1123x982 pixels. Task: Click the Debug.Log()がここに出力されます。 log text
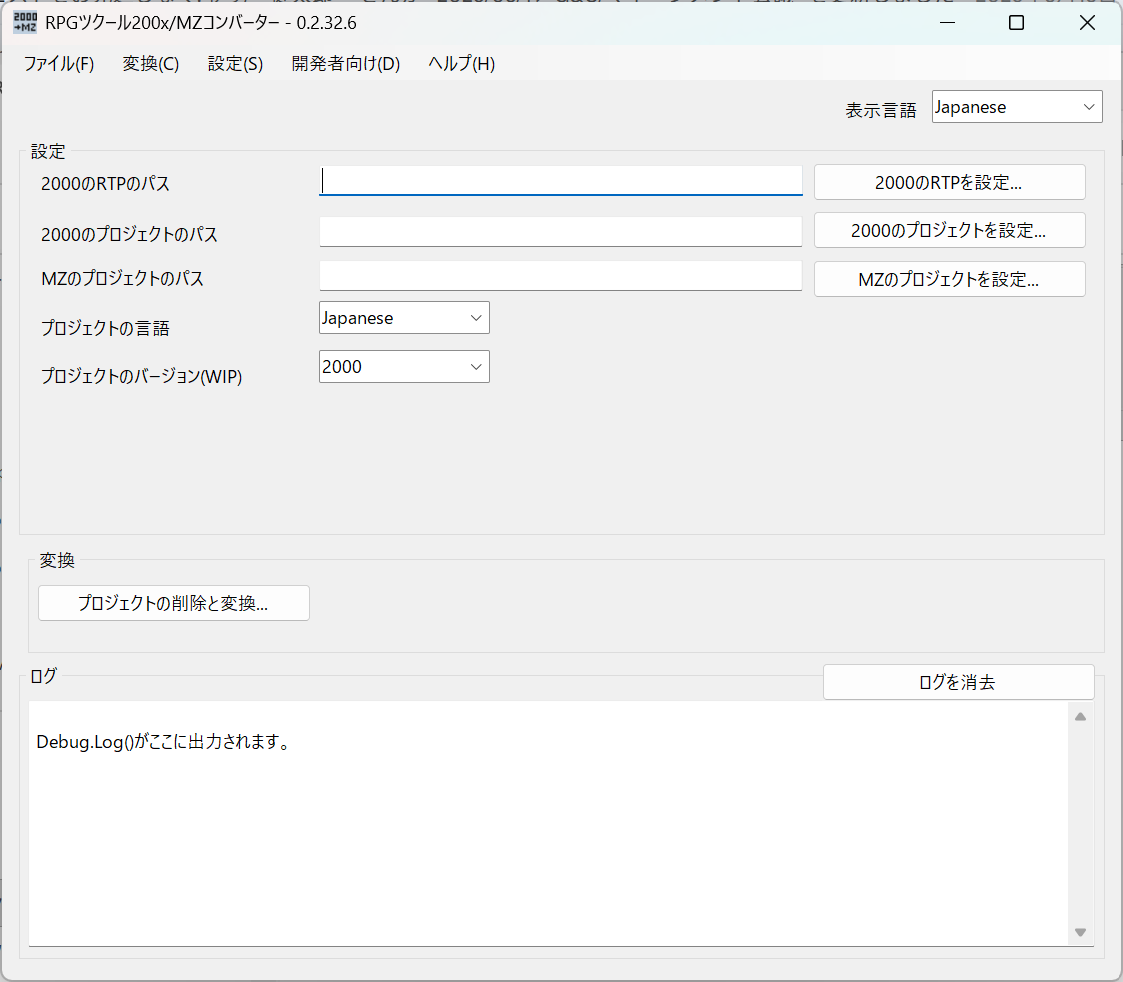click(x=164, y=741)
